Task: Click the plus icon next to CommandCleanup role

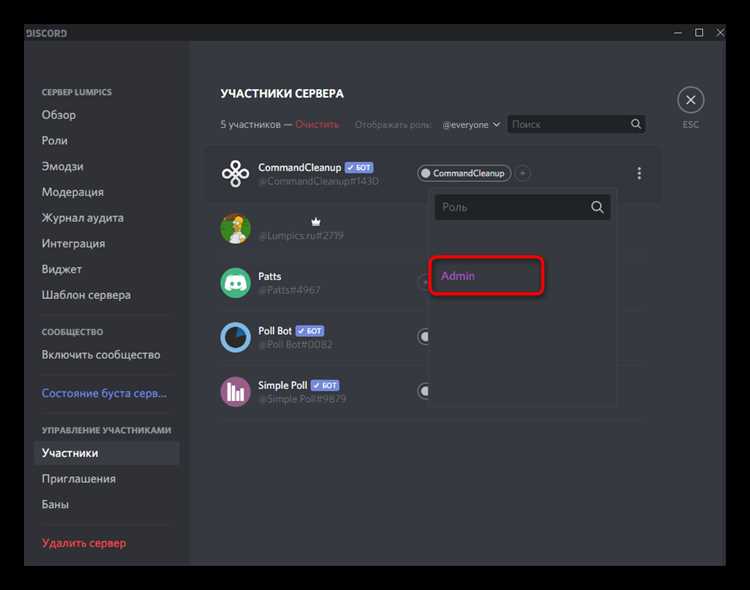Action: coord(523,173)
